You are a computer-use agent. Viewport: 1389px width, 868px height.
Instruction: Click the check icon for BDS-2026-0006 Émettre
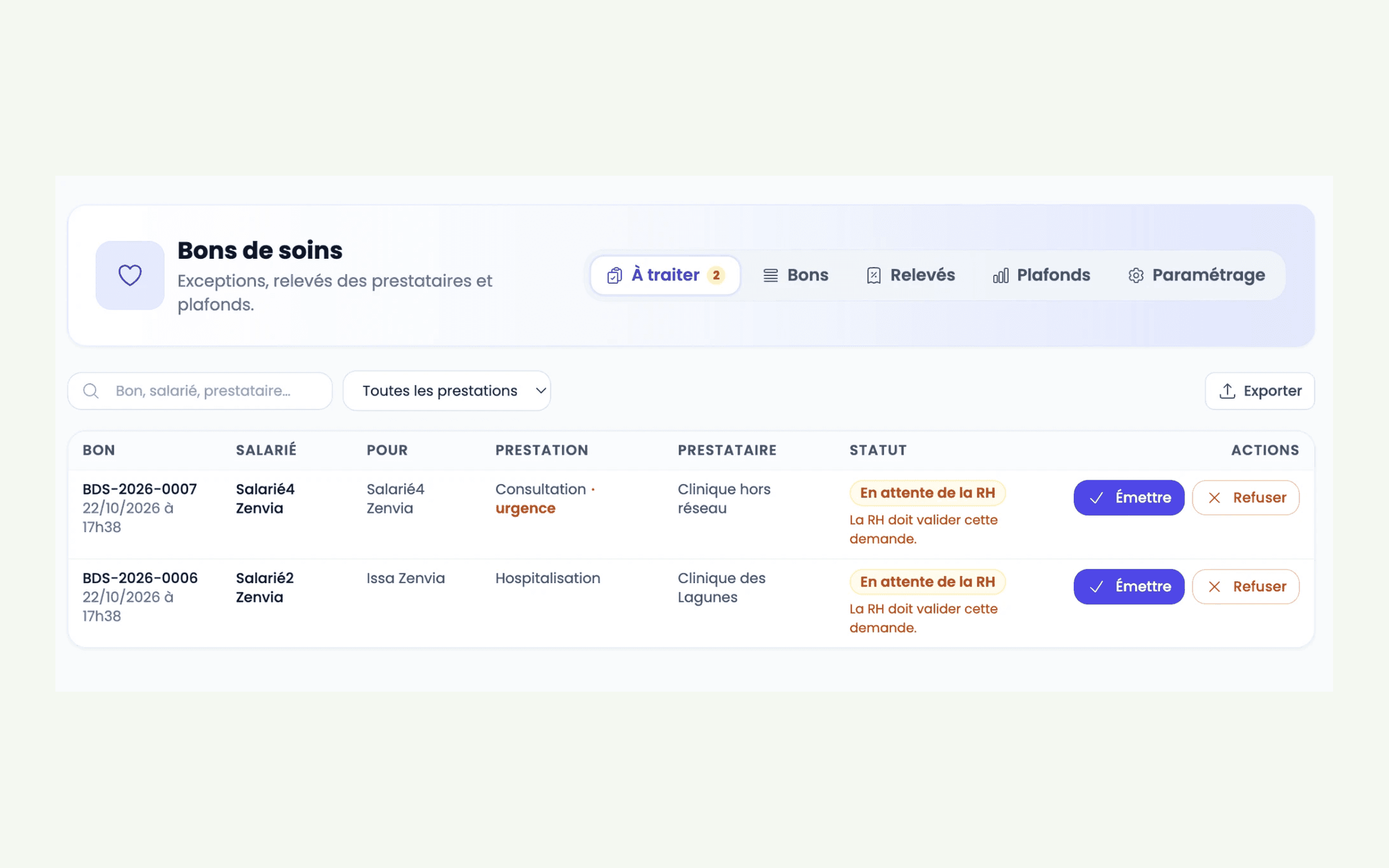coord(1096,586)
